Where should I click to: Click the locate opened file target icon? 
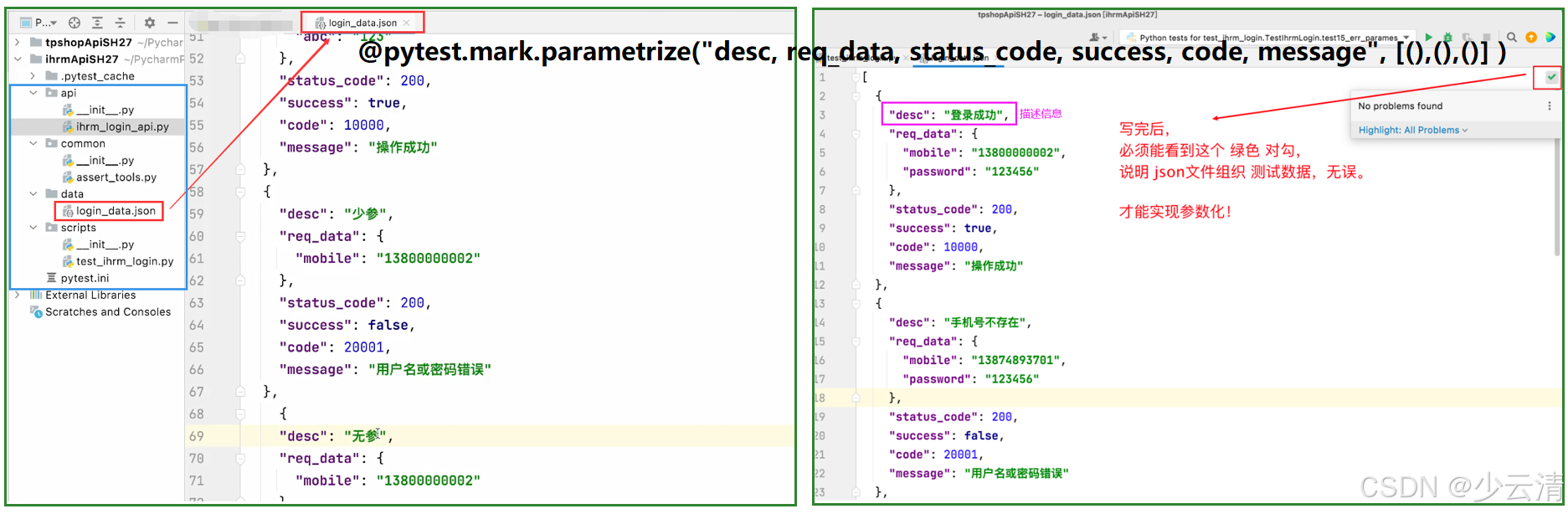click(x=75, y=23)
